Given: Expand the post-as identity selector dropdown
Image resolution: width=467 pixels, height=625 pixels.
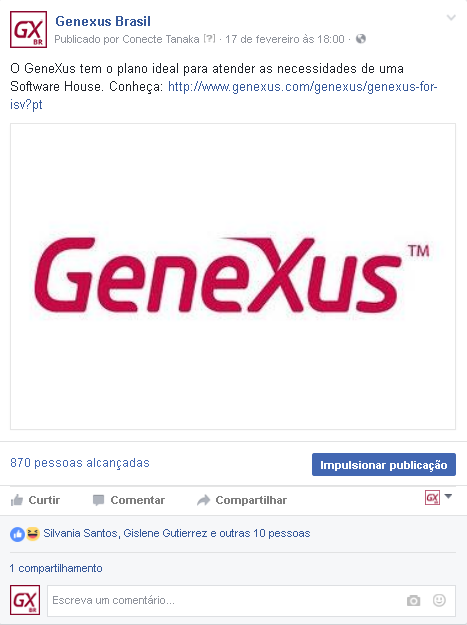Looking at the screenshot, I should pos(438,497).
